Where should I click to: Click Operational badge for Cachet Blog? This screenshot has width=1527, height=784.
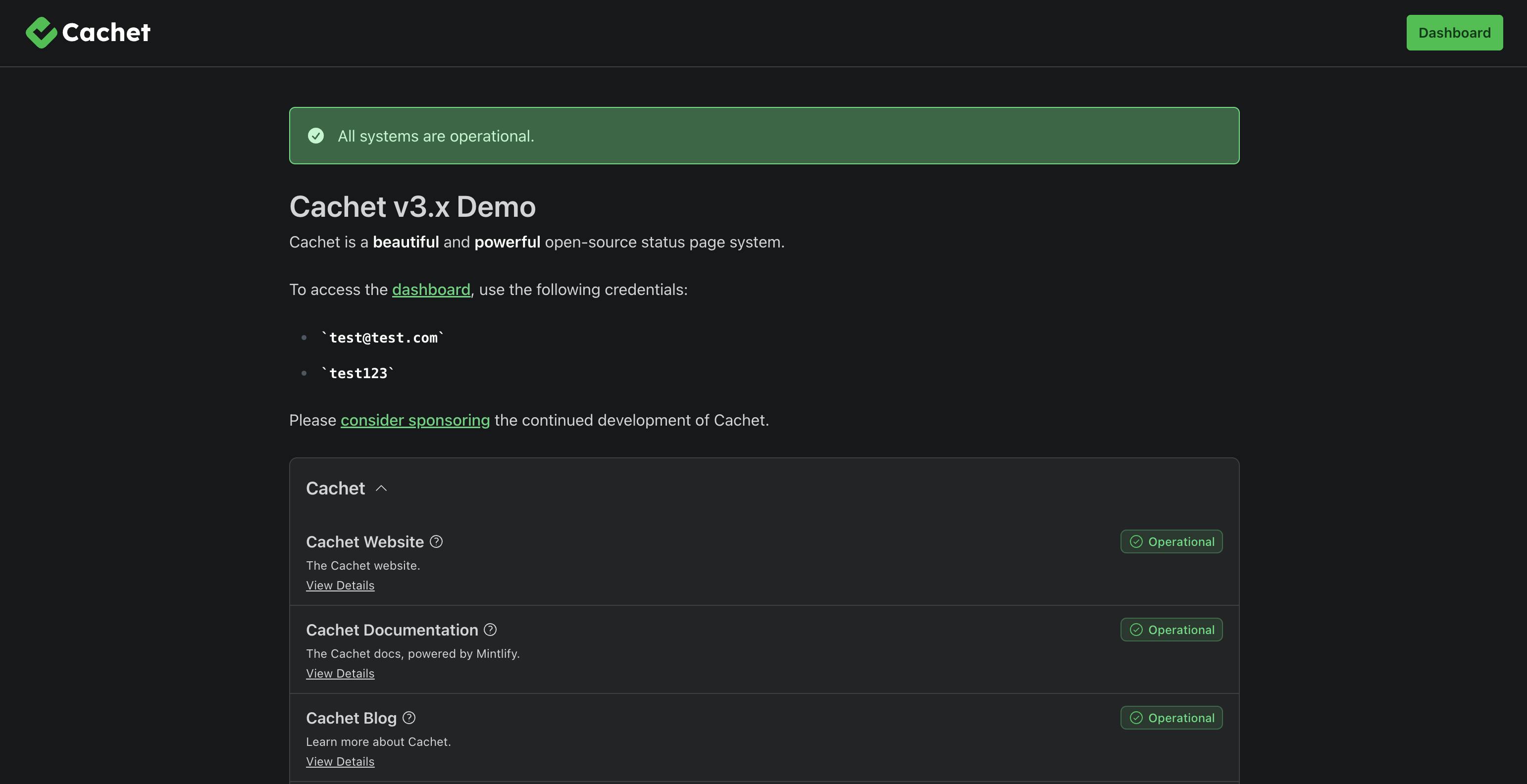[x=1171, y=718]
